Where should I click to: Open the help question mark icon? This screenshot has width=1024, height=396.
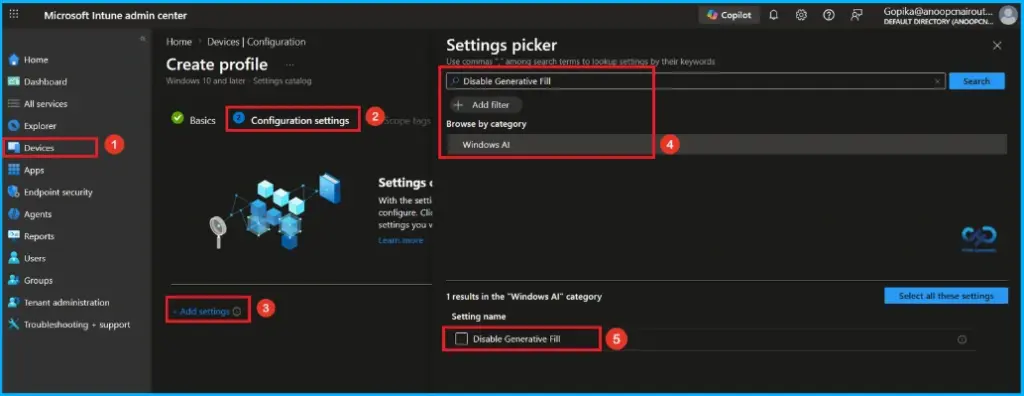[829, 15]
